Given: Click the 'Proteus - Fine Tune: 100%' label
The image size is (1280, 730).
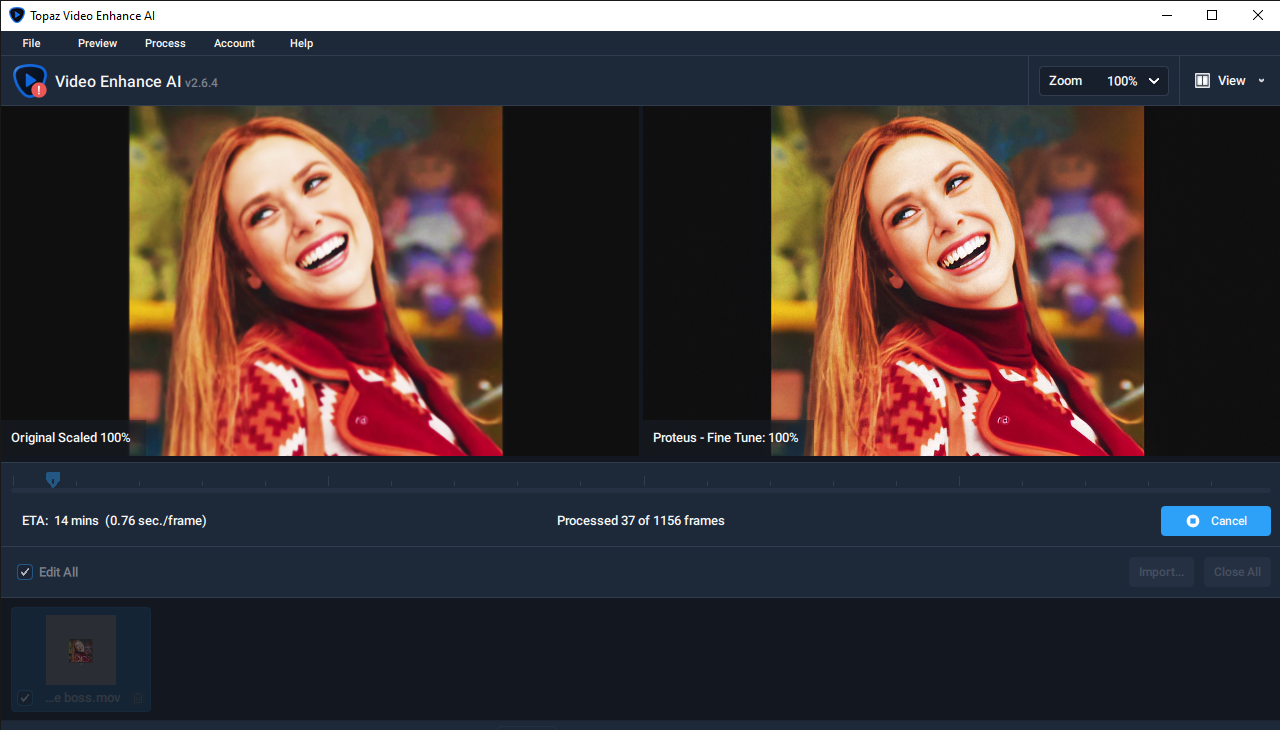Looking at the screenshot, I should [726, 438].
